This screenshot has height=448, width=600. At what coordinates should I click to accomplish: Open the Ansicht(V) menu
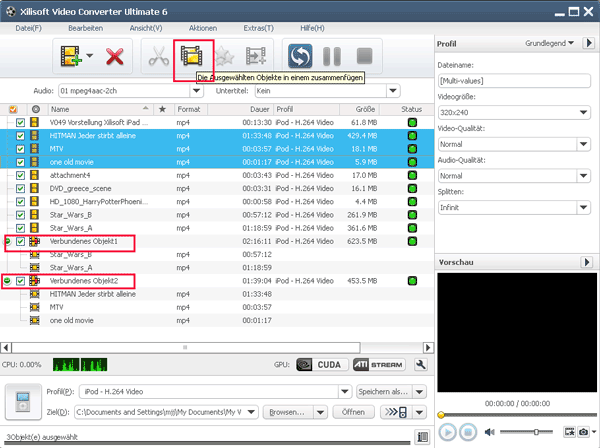coord(146,28)
